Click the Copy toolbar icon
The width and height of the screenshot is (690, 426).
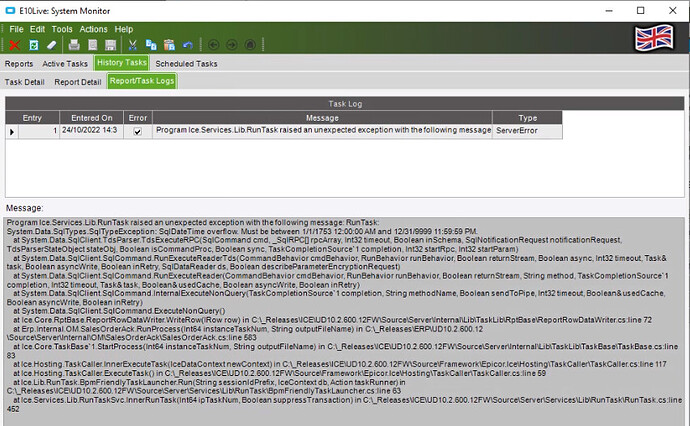pos(151,45)
